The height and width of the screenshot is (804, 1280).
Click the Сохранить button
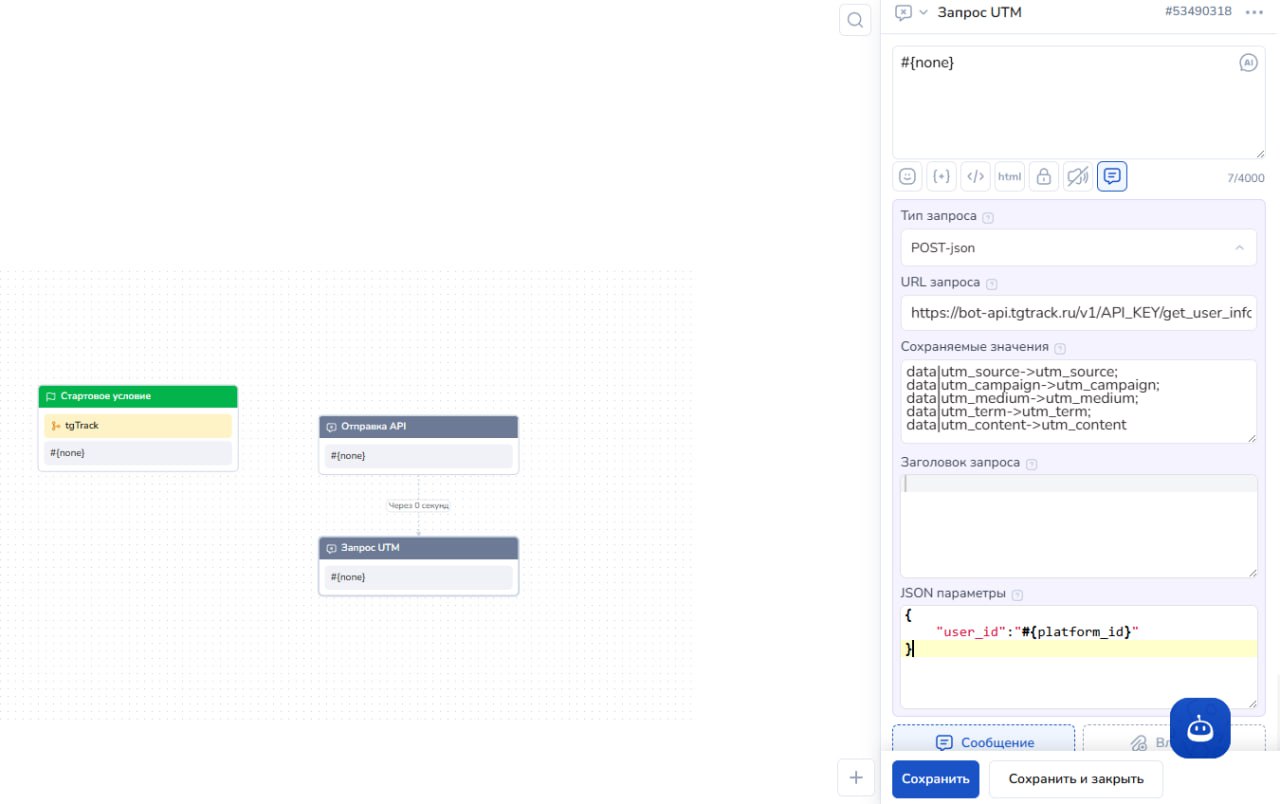[x=935, y=779]
